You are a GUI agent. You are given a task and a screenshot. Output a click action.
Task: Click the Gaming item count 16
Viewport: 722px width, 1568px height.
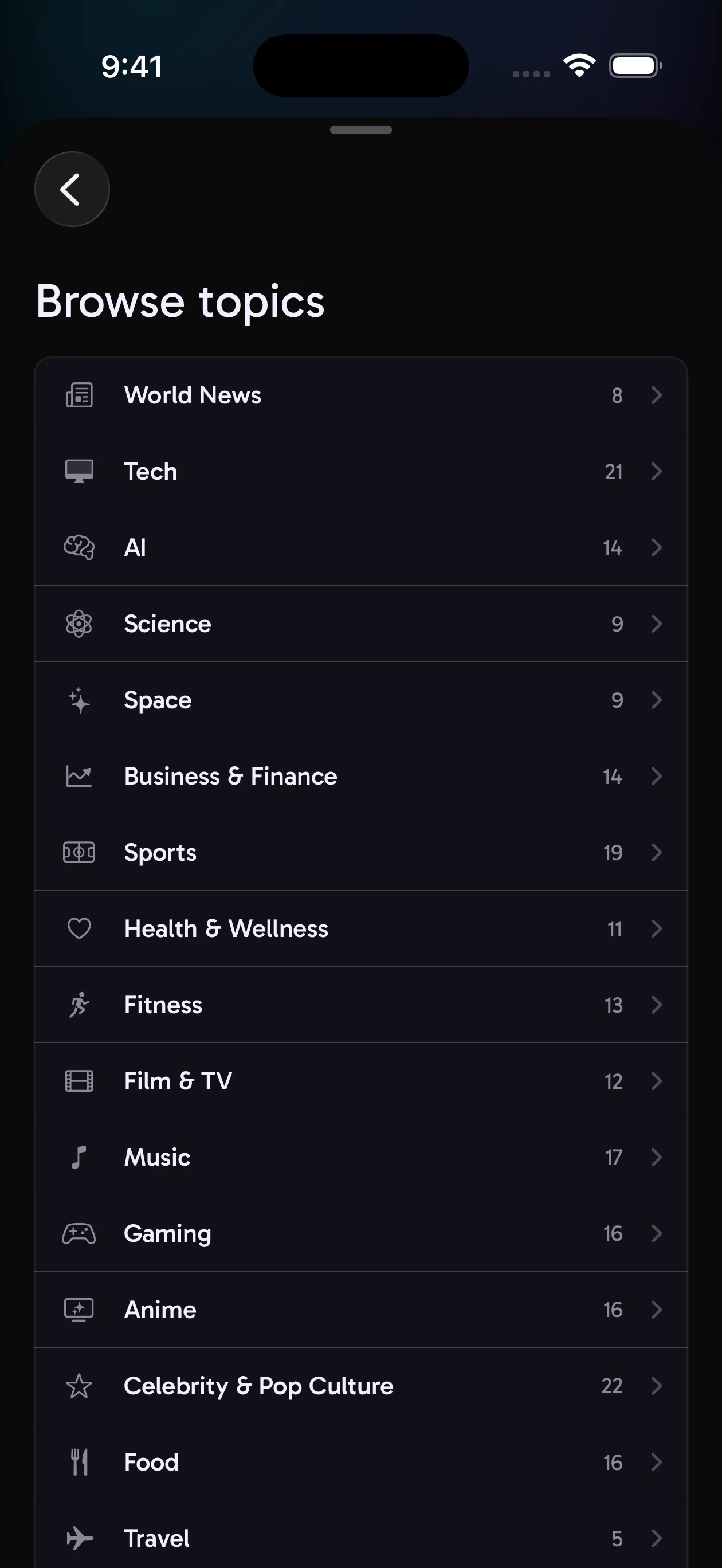tap(613, 1233)
